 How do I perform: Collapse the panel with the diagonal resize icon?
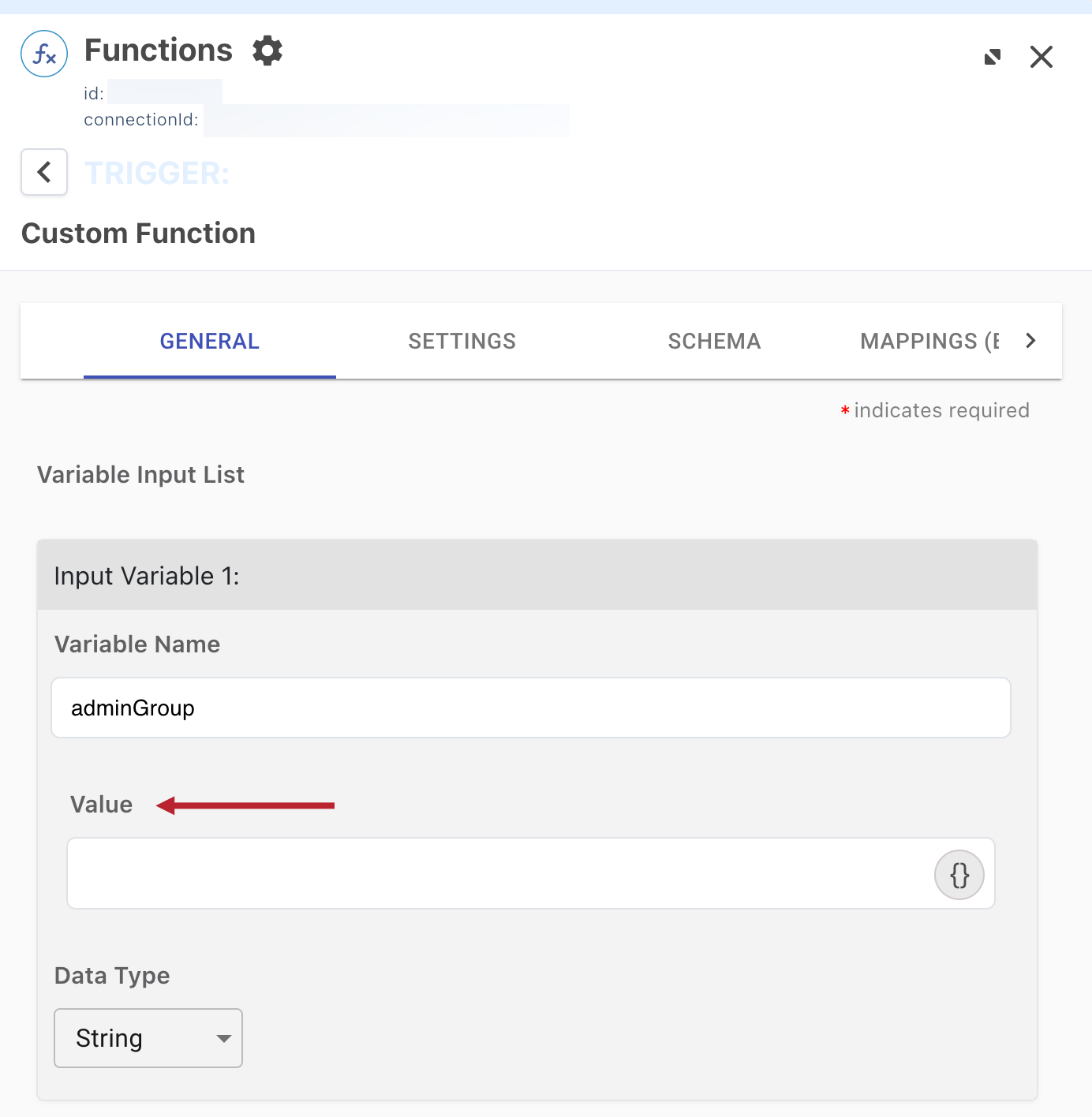click(993, 56)
